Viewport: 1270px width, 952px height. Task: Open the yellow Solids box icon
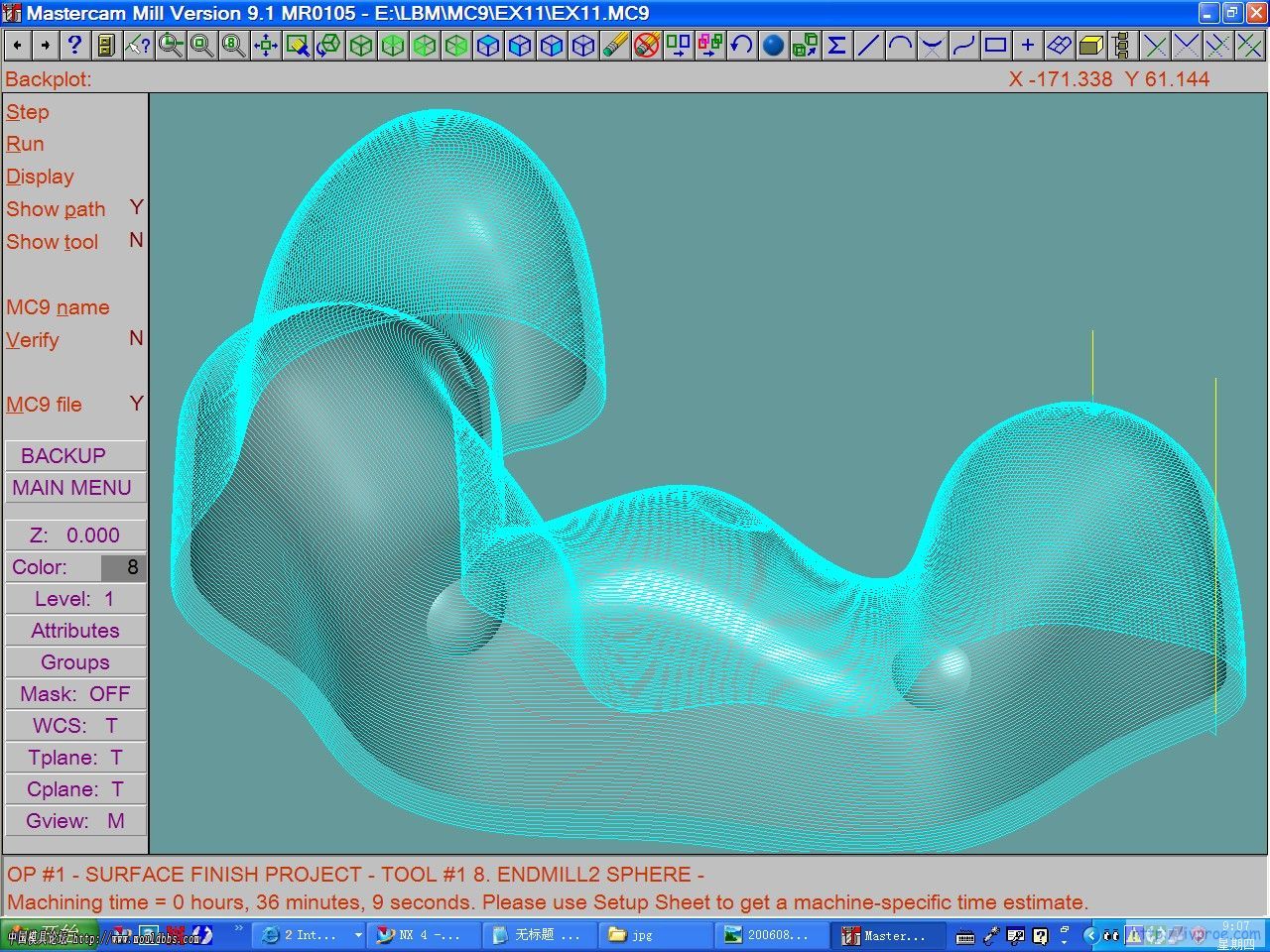pyautogui.click(x=1090, y=46)
